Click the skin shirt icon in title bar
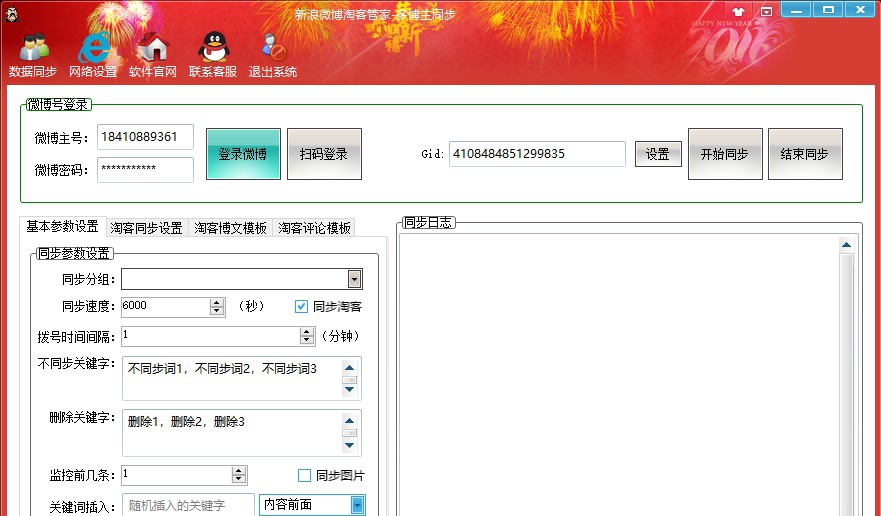This screenshot has height=516, width=881. pyautogui.click(x=738, y=11)
